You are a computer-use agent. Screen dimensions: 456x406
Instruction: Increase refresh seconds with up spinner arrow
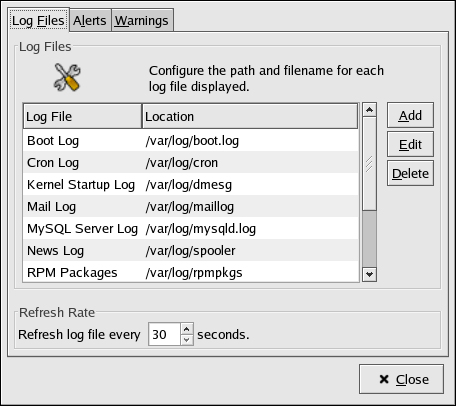(187, 329)
